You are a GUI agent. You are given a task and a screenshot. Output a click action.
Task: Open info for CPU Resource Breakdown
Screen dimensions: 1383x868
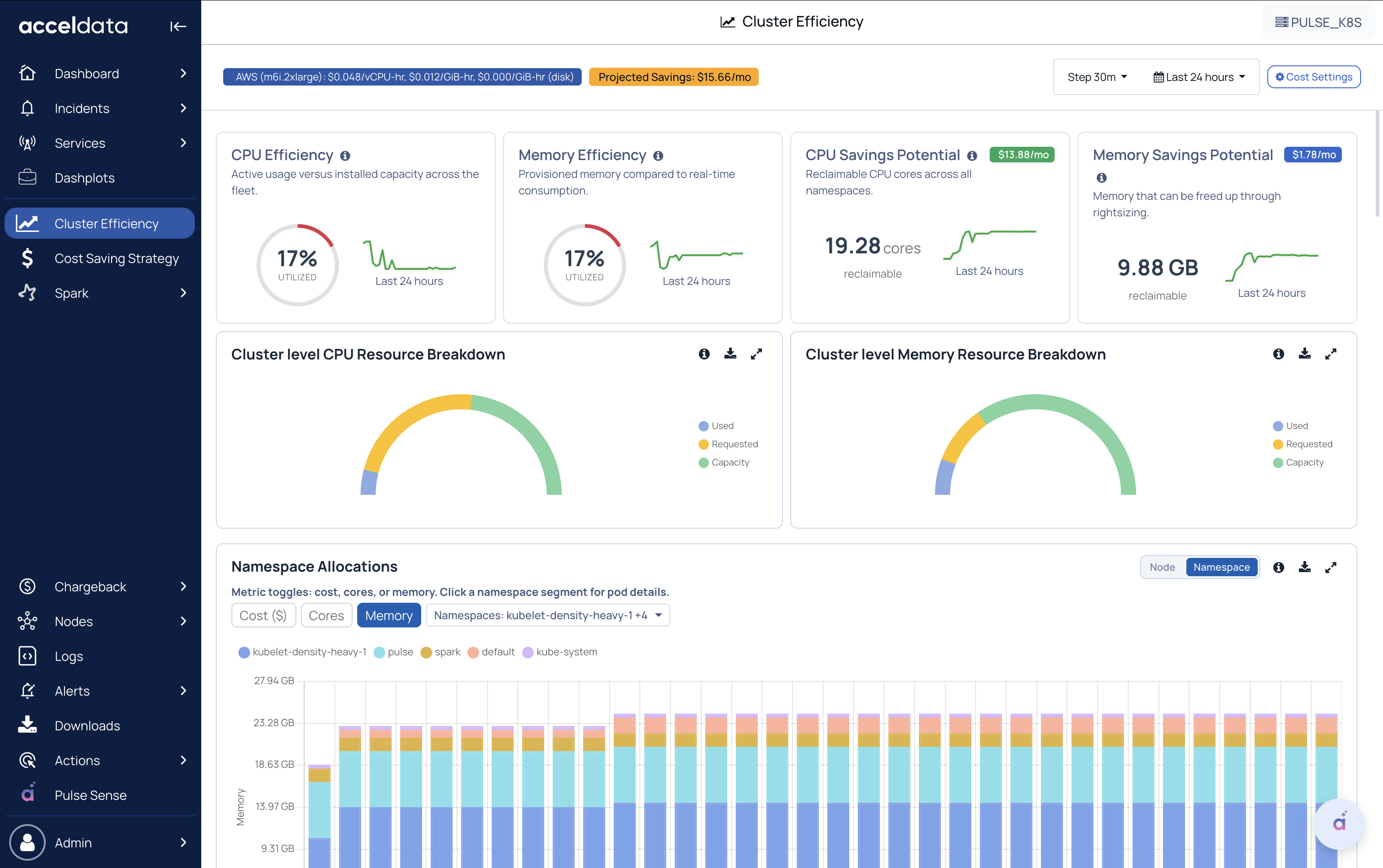click(x=704, y=354)
